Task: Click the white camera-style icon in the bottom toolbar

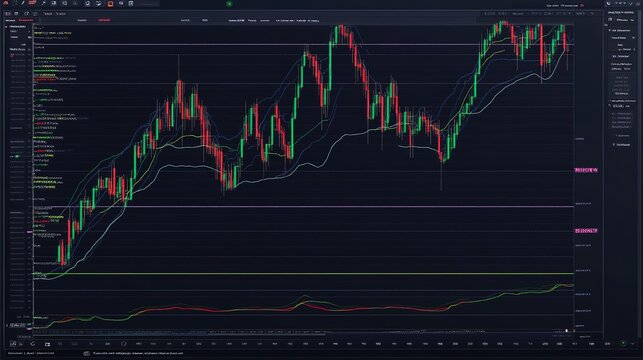Action: (48, 344)
